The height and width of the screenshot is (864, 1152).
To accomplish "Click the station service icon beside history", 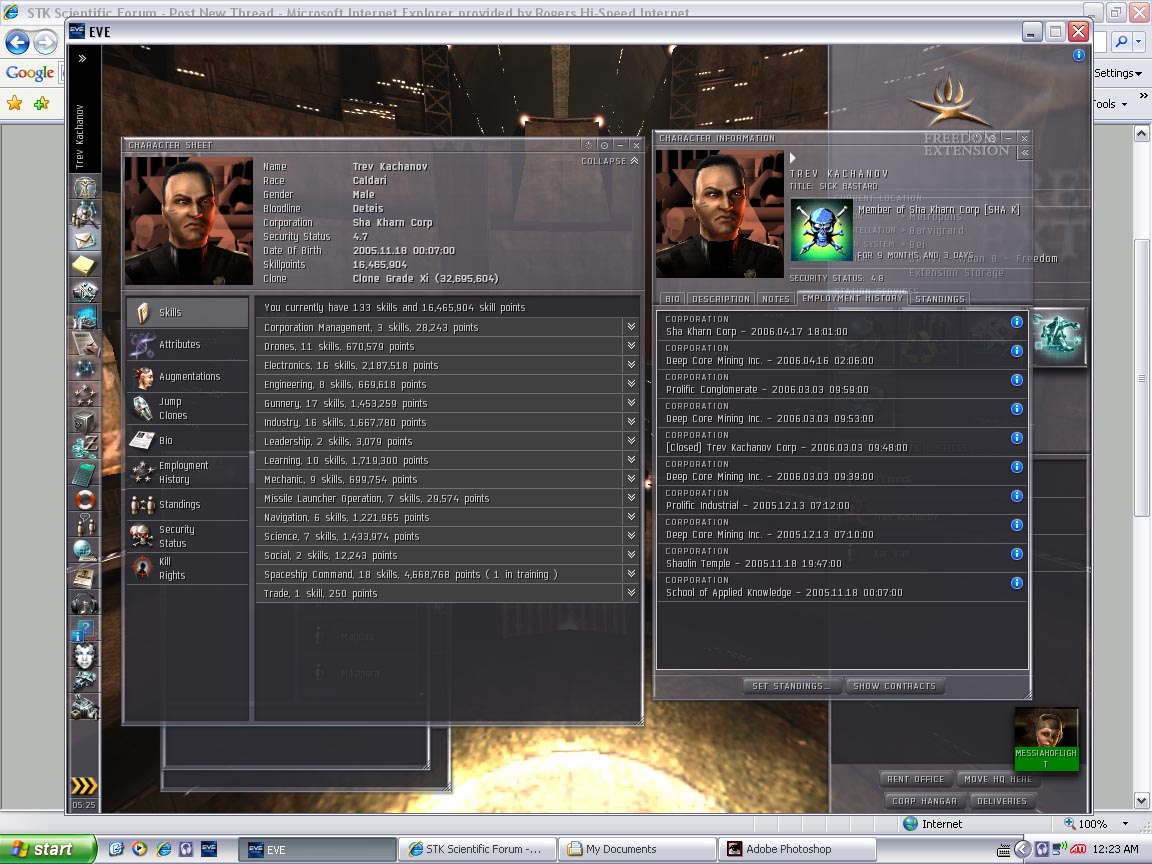I will tap(1059, 337).
